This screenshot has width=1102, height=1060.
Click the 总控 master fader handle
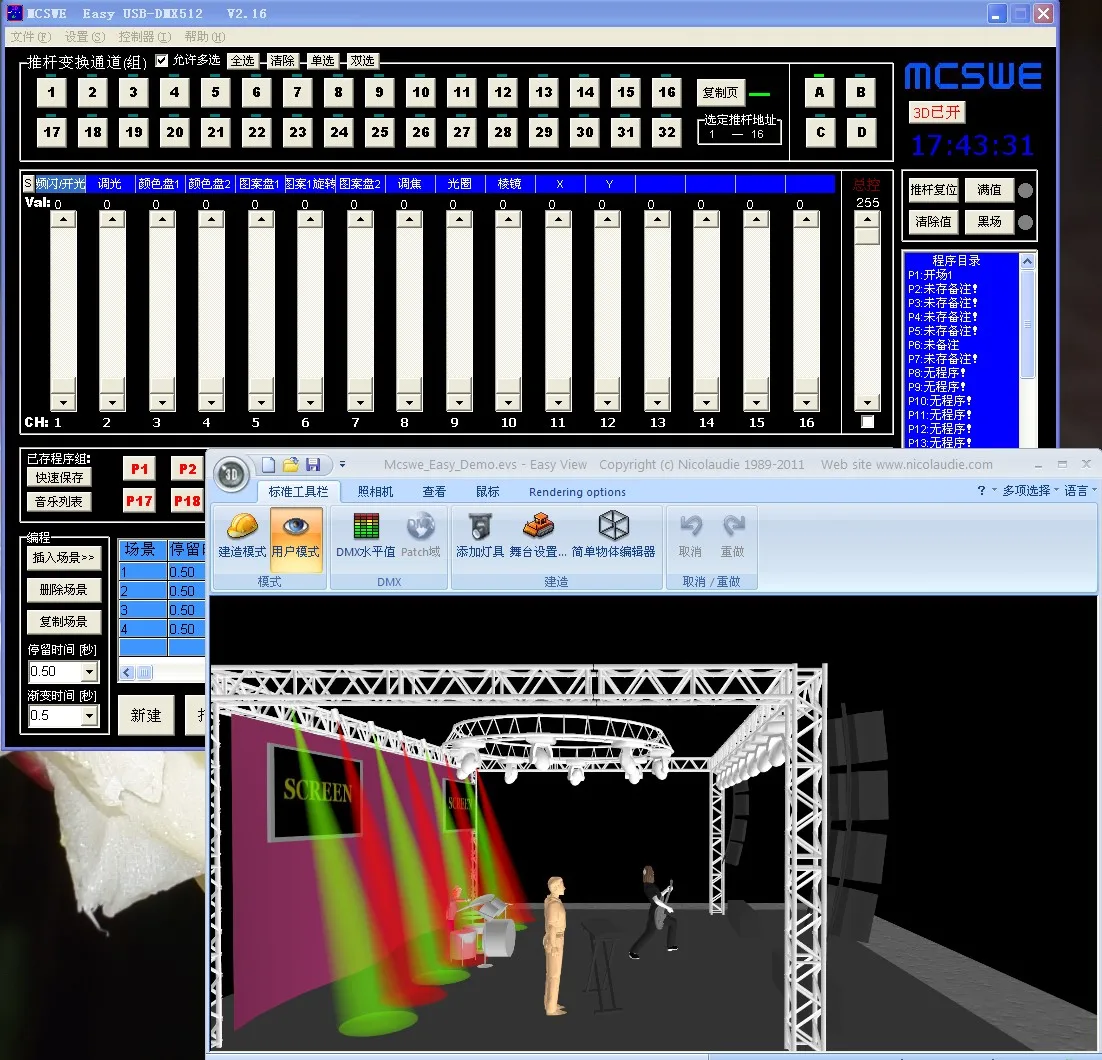click(867, 235)
